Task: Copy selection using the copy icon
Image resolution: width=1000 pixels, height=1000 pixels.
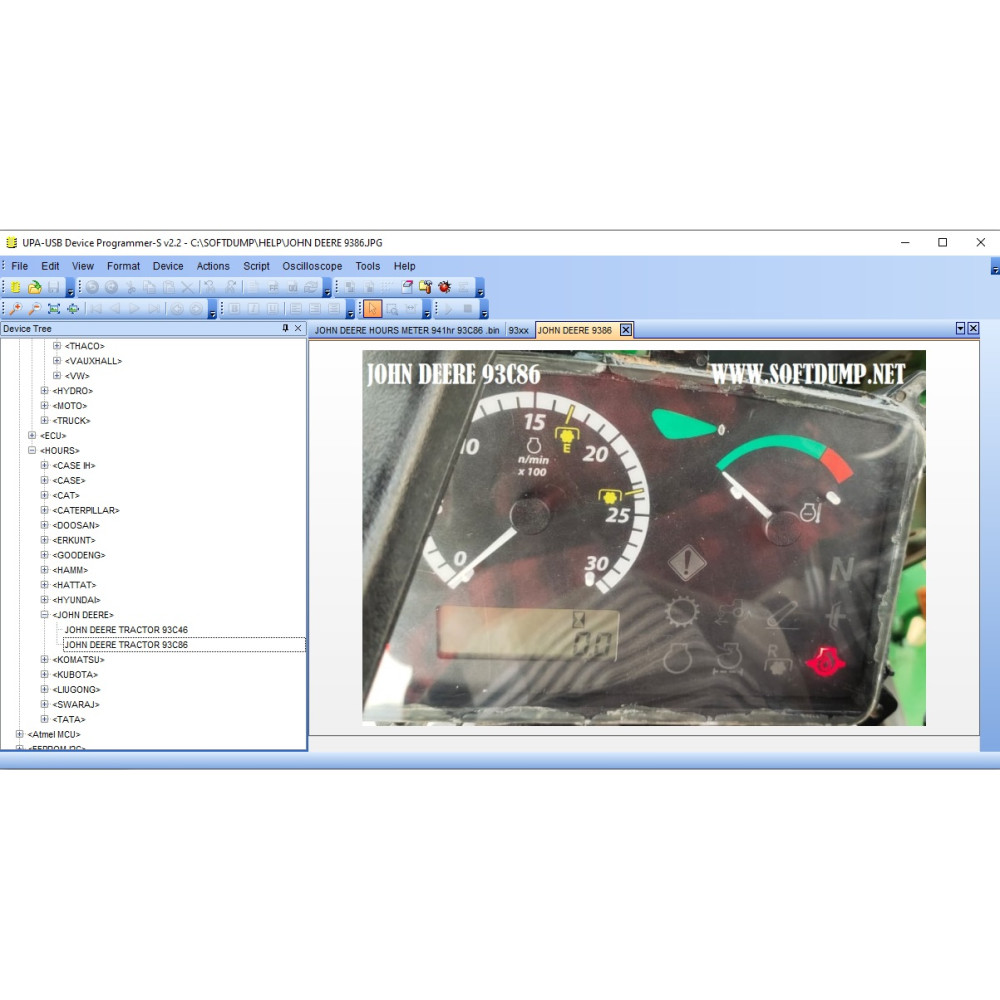Action: pyautogui.click(x=149, y=287)
